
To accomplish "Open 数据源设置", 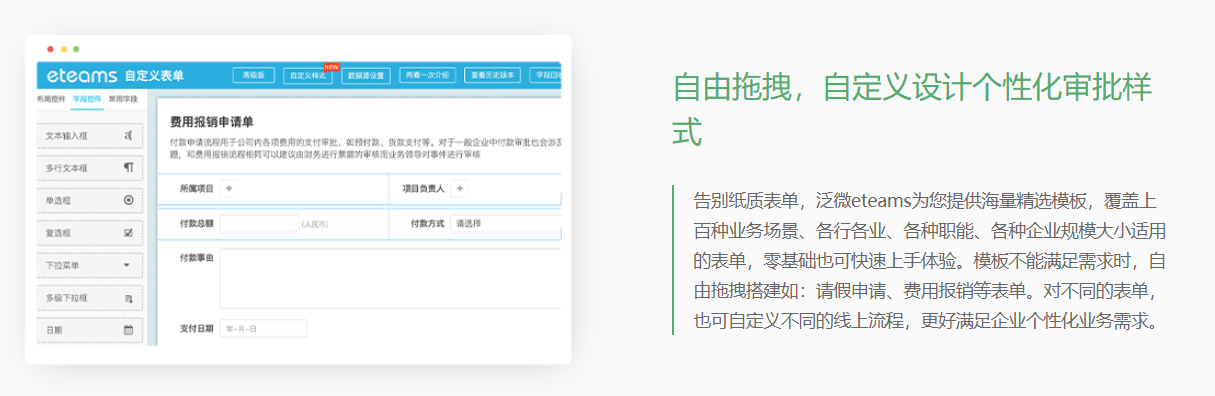I will (366, 75).
